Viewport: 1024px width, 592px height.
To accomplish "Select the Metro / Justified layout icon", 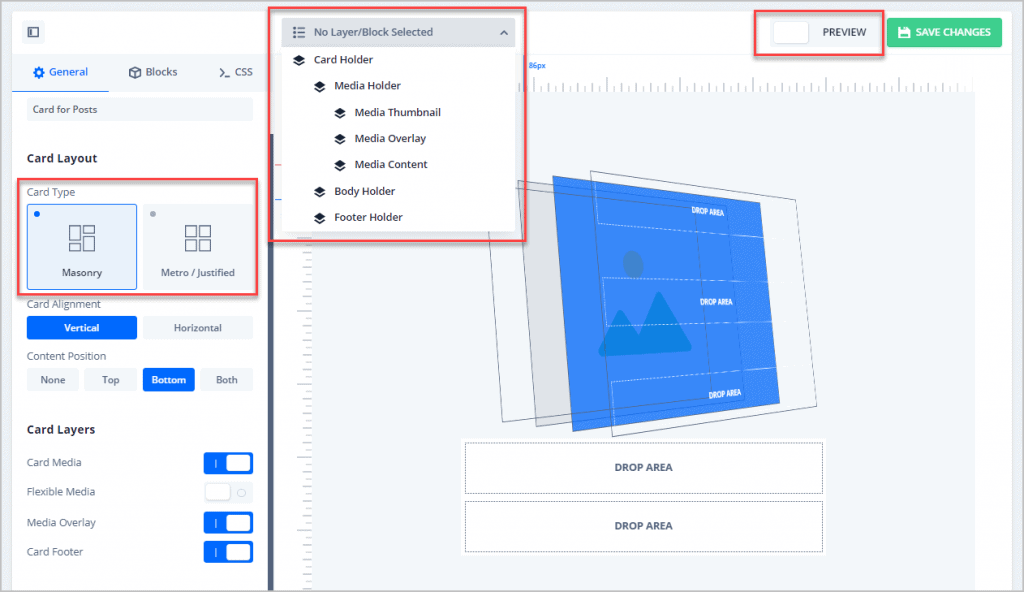I will tap(198, 238).
